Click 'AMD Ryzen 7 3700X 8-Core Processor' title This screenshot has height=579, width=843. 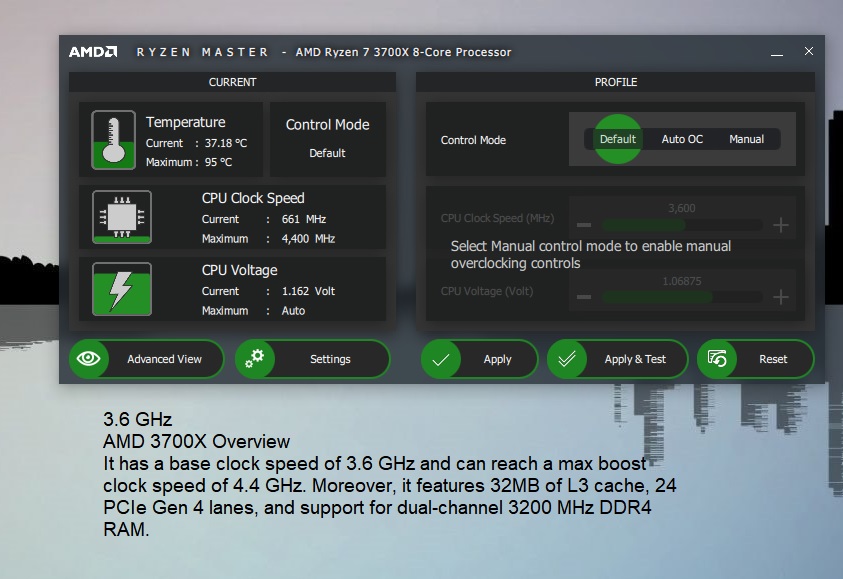click(x=403, y=52)
